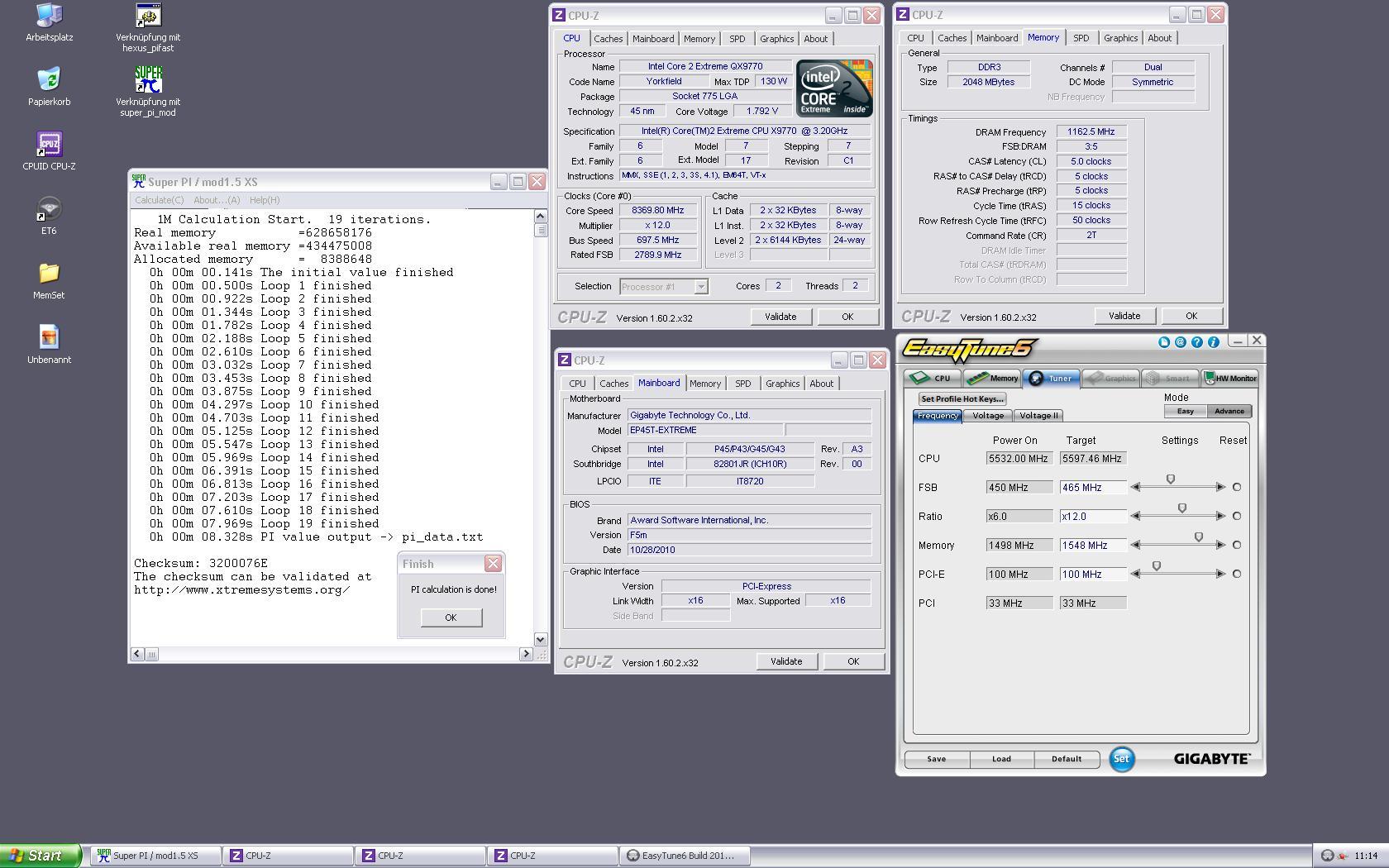The width and height of the screenshot is (1389, 868).
Task: Click Ratio target field x12.0
Action: tap(1093, 517)
